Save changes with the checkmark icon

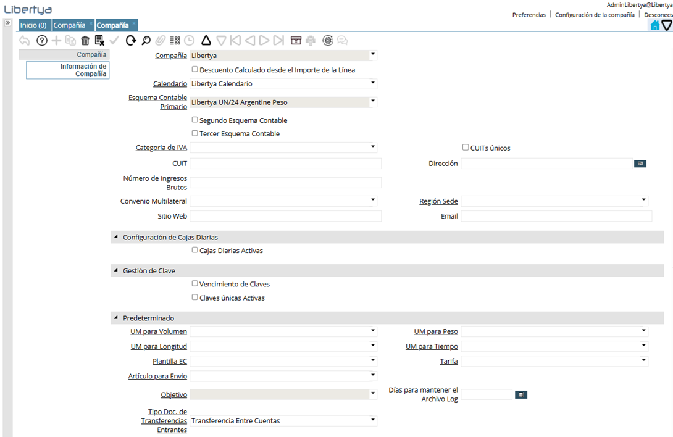point(114,41)
